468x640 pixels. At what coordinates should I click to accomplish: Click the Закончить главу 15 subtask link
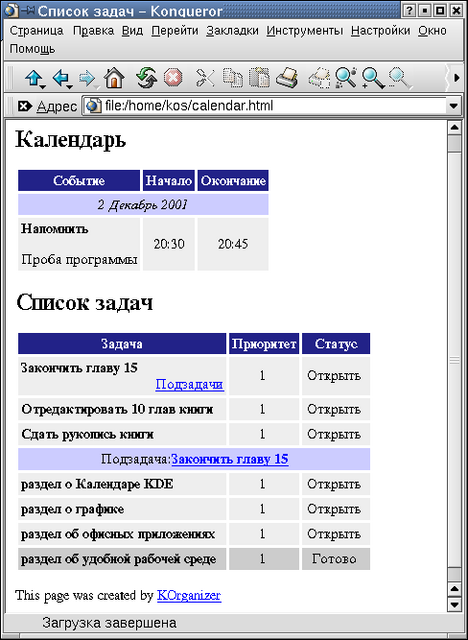click(230, 459)
